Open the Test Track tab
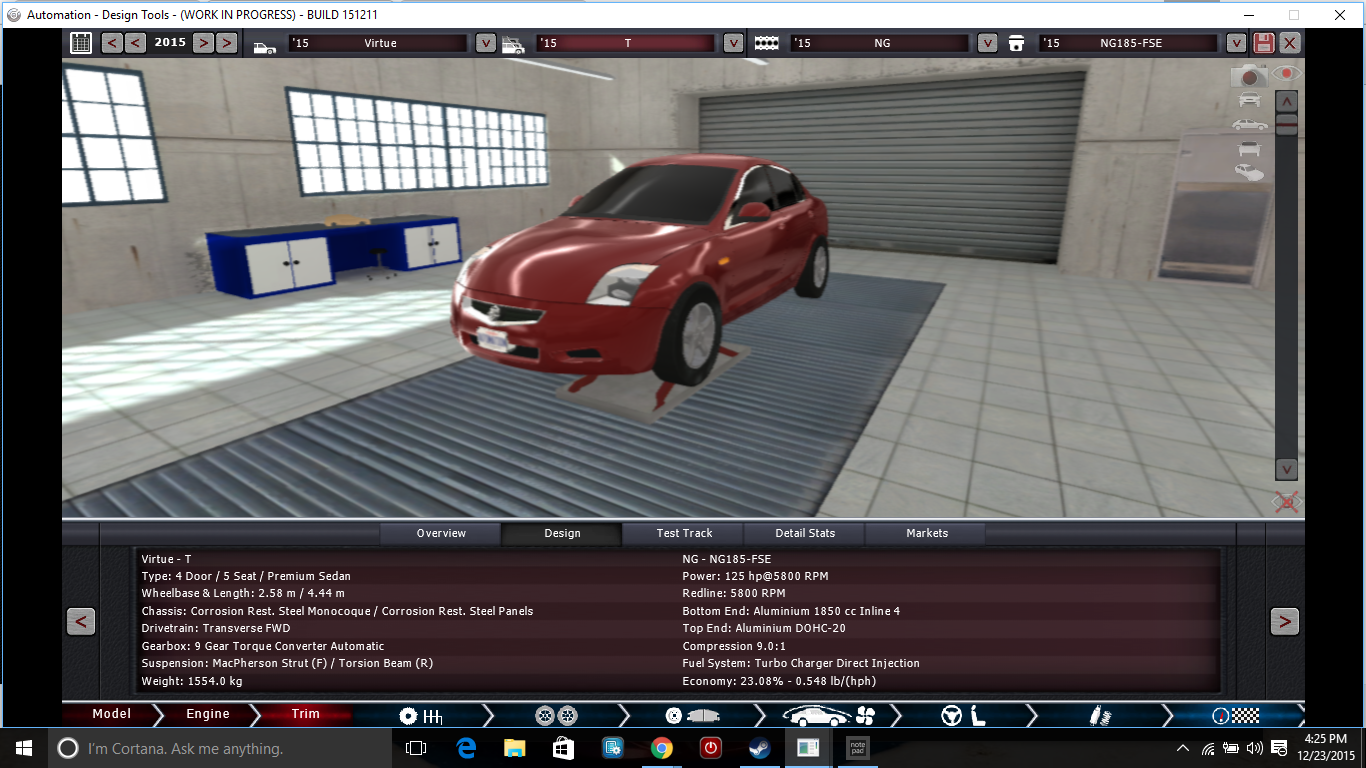Viewport: 1366px width, 768px height. pyautogui.click(x=685, y=534)
